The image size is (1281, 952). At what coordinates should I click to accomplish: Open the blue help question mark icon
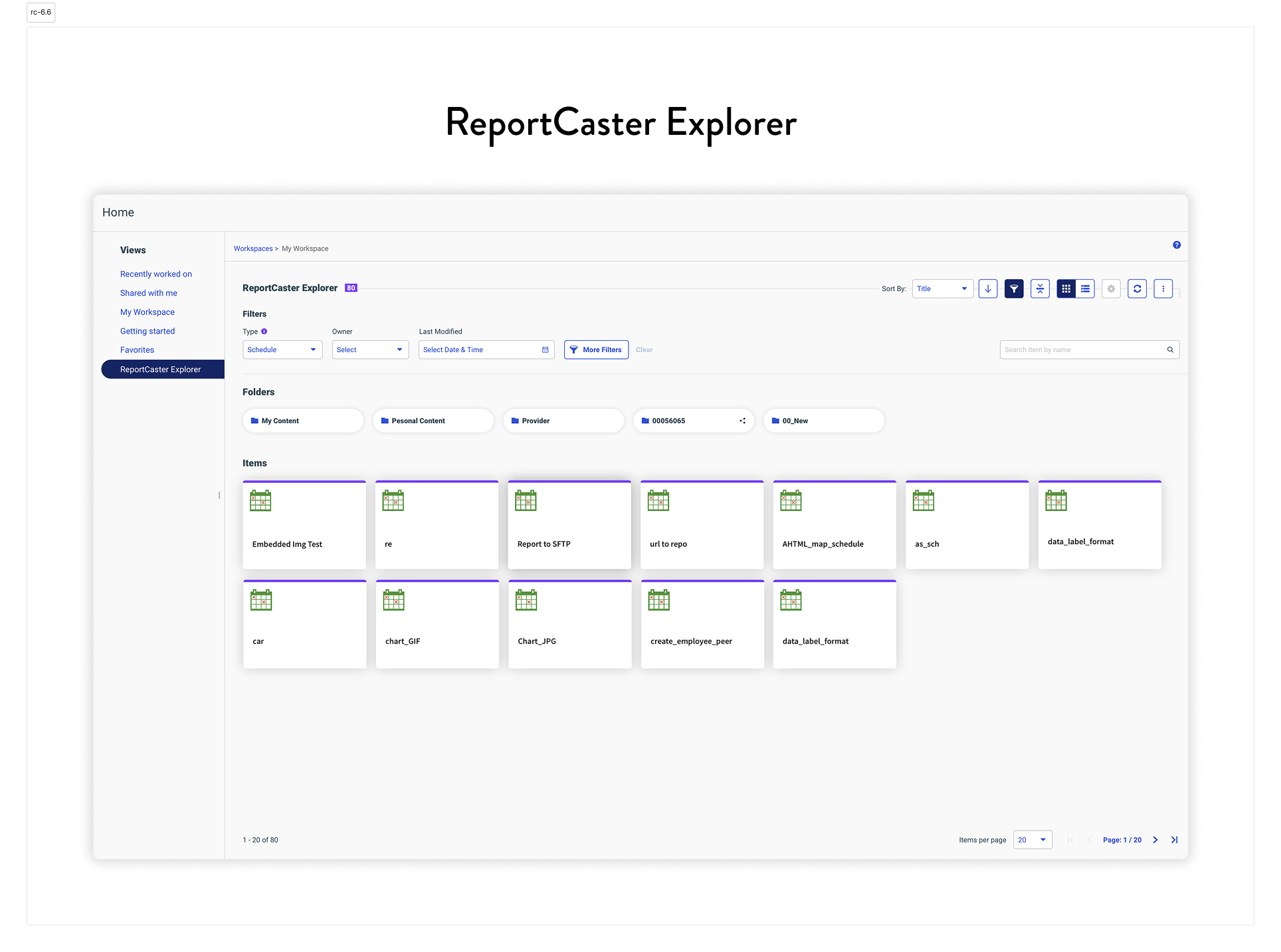click(1177, 245)
